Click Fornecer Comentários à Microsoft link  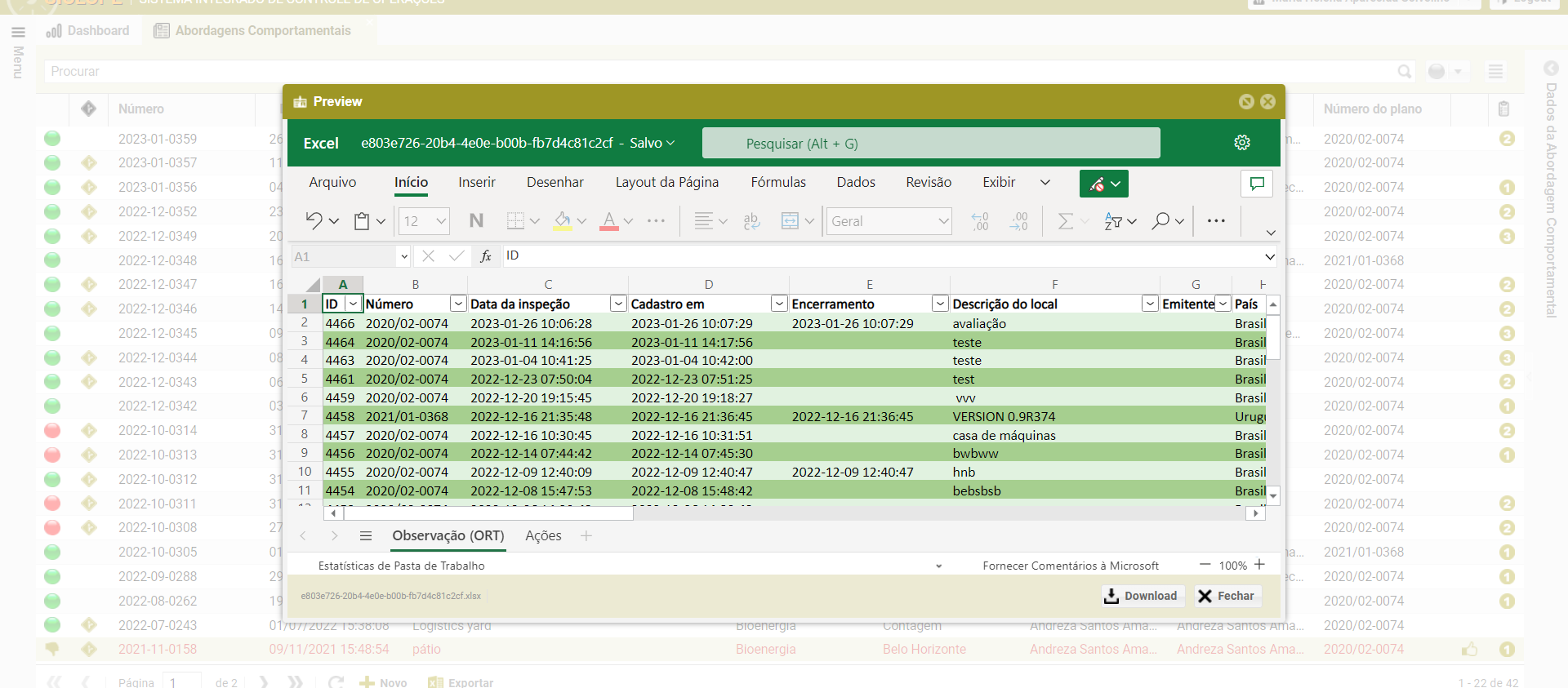pyautogui.click(x=1071, y=566)
